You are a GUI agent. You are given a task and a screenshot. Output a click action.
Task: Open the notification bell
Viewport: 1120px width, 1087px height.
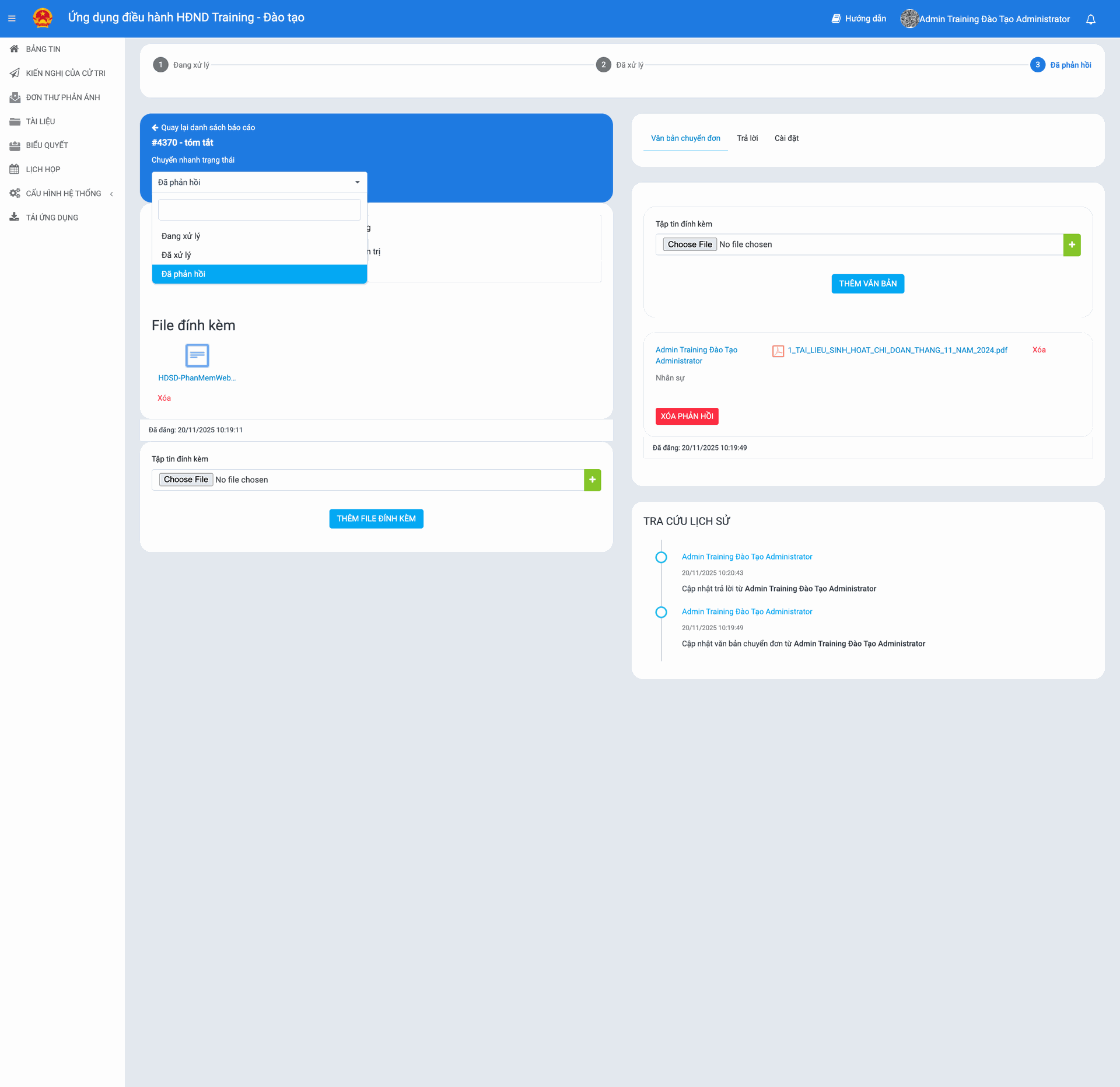pyautogui.click(x=1090, y=19)
